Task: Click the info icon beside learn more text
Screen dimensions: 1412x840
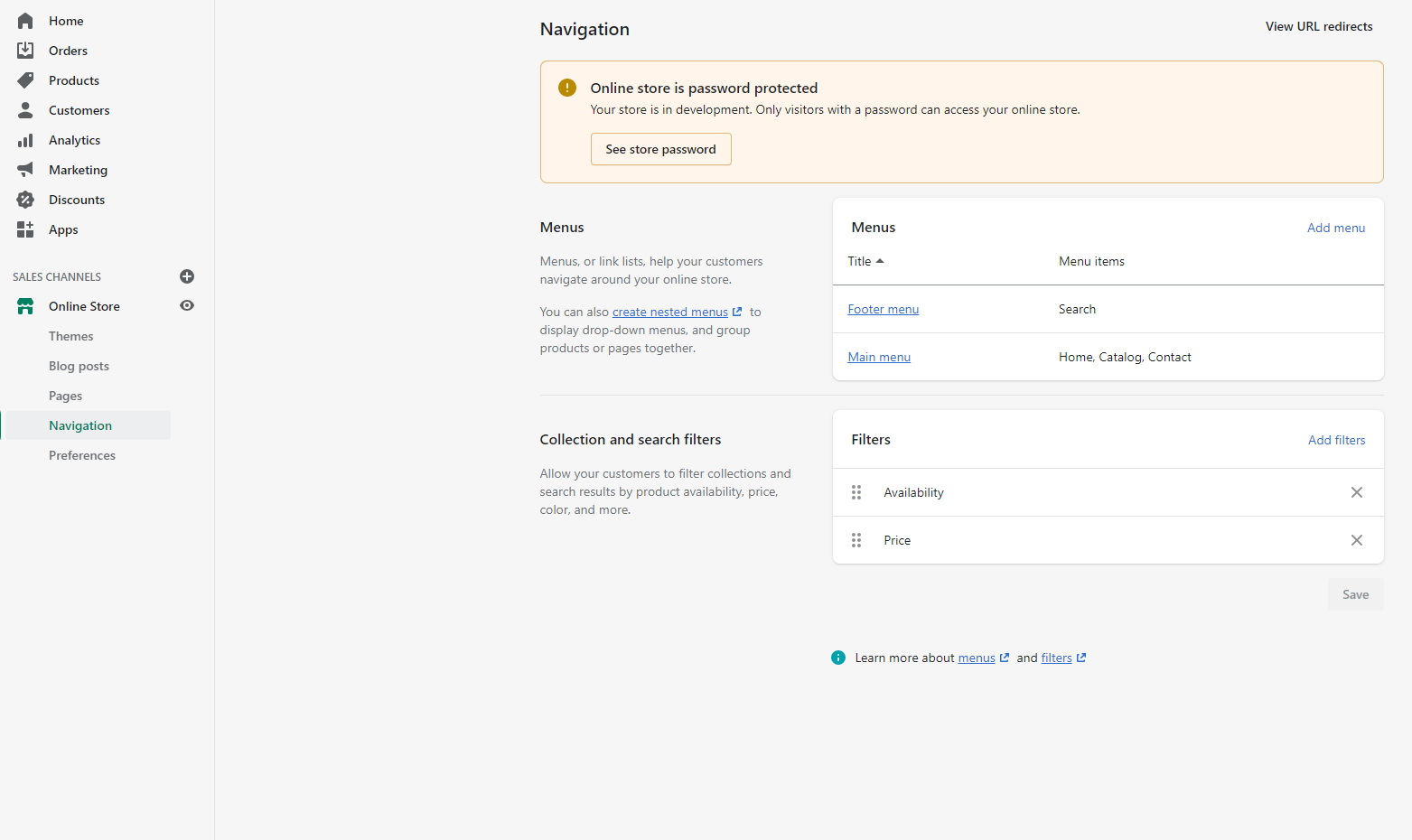Action: (837, 657)
